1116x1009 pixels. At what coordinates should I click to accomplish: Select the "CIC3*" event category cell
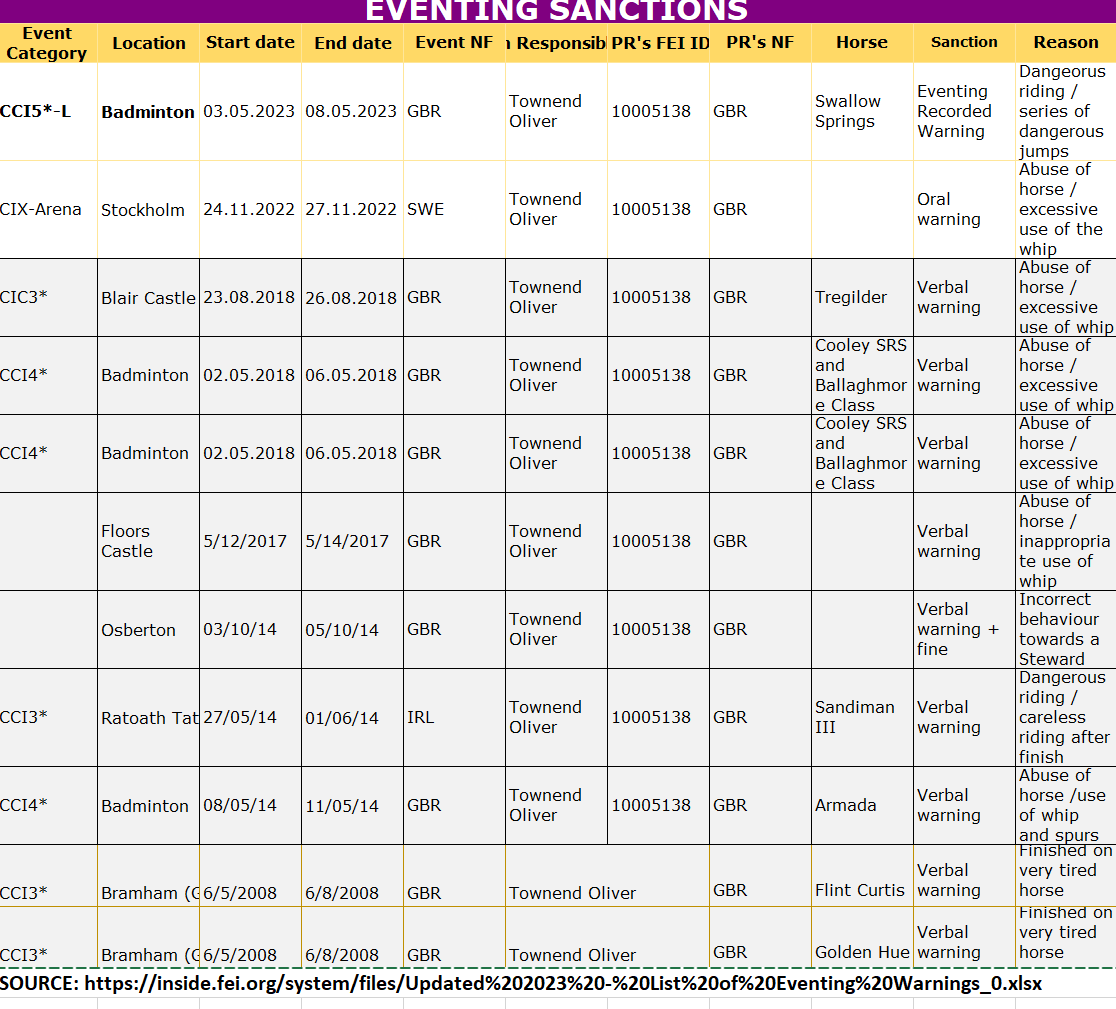[x=48, y=297]
